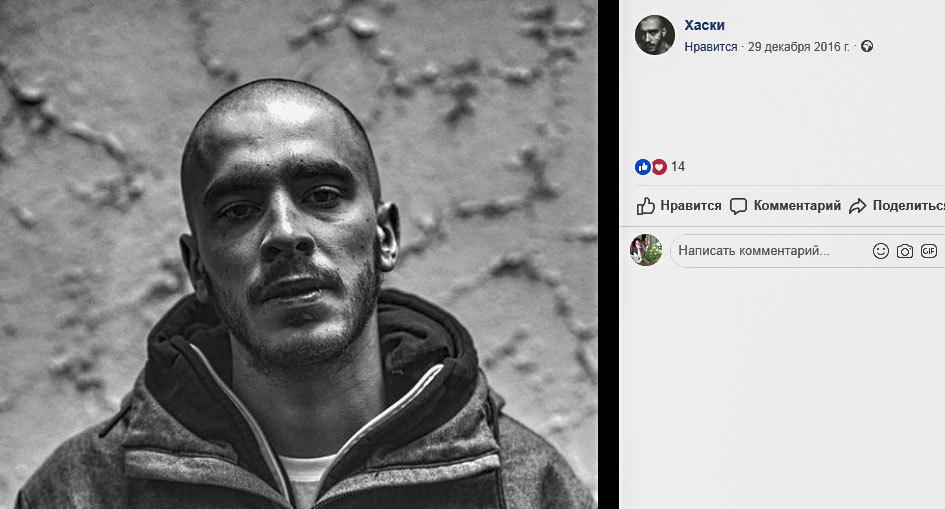Viewport: 945px width, 509px height.
Task: Click the black-and-white portrait photo
Action: coord(299,254)
